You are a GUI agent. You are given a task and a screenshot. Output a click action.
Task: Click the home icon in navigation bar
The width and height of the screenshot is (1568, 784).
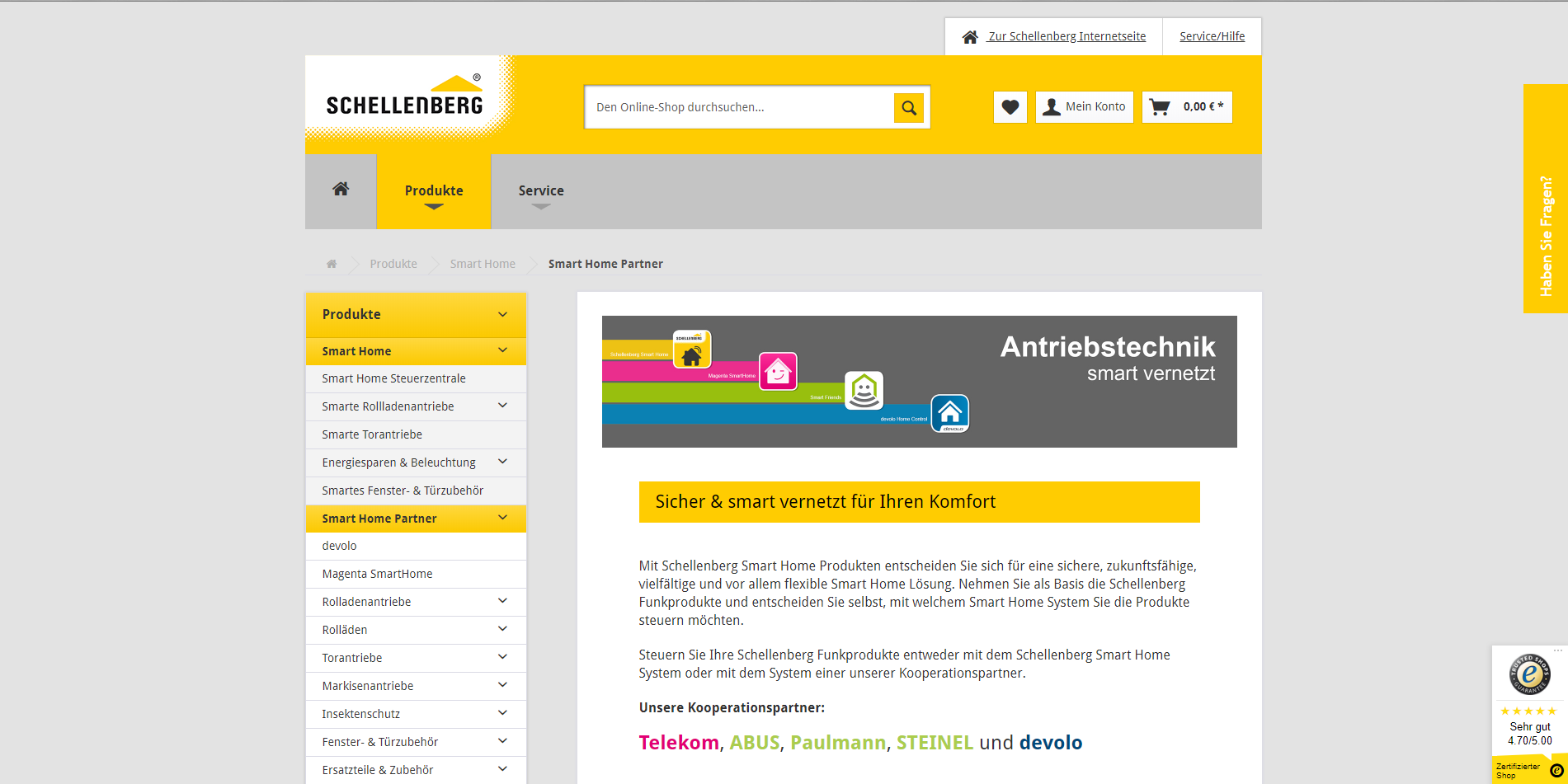341,190
